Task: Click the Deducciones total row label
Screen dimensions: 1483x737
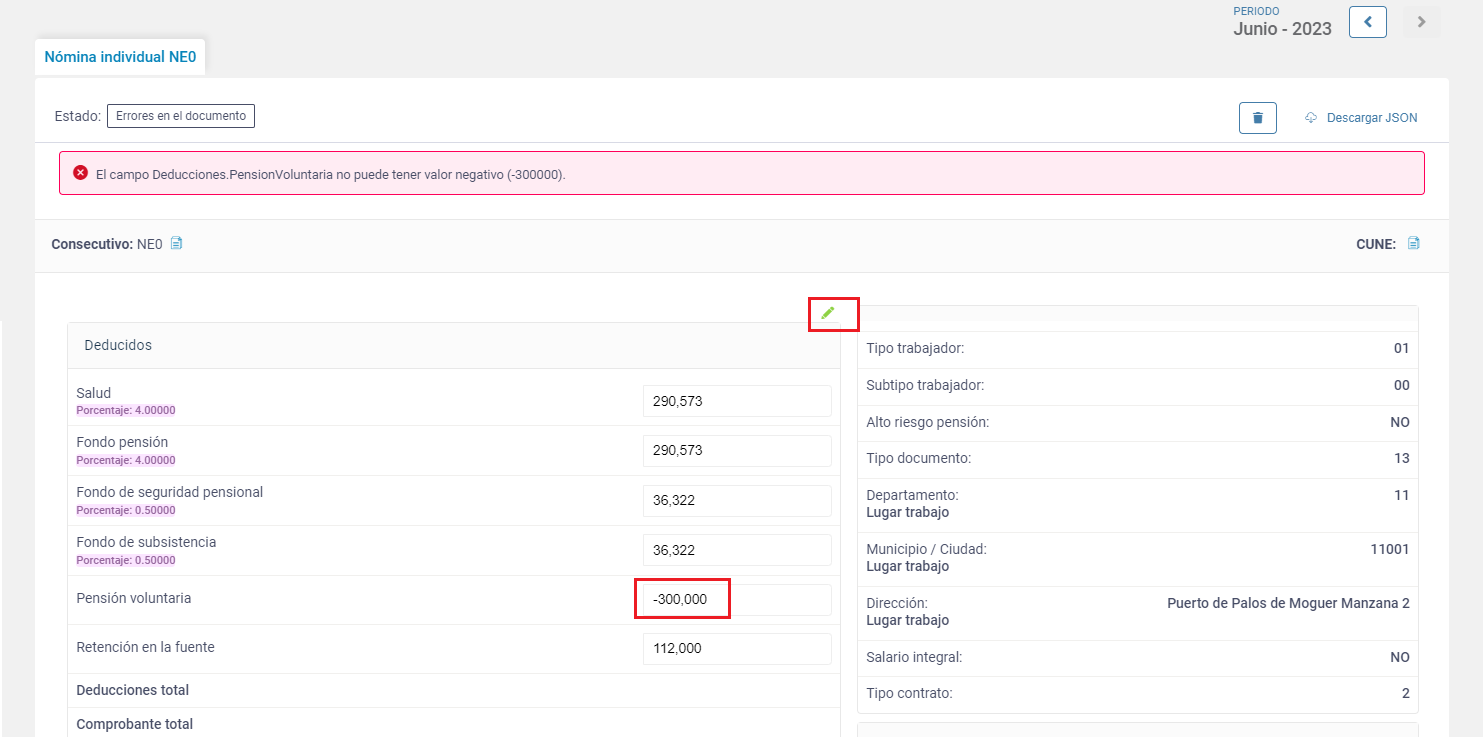Action: [x=133, y=690]
